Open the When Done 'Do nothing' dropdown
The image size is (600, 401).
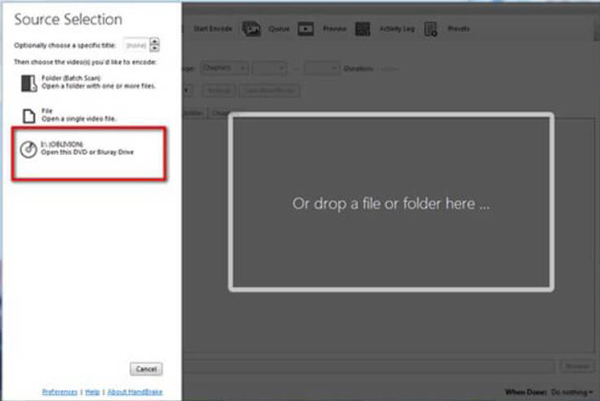(x=572, y=392)
